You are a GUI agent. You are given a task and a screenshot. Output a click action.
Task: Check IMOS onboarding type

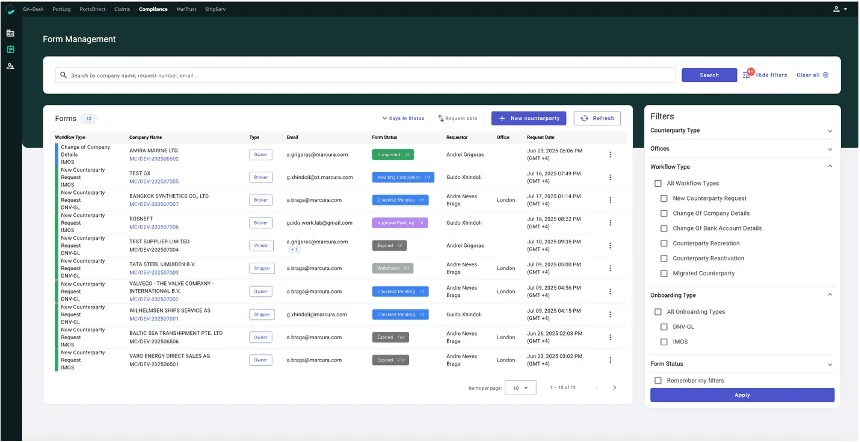click(x=664, y=342)
